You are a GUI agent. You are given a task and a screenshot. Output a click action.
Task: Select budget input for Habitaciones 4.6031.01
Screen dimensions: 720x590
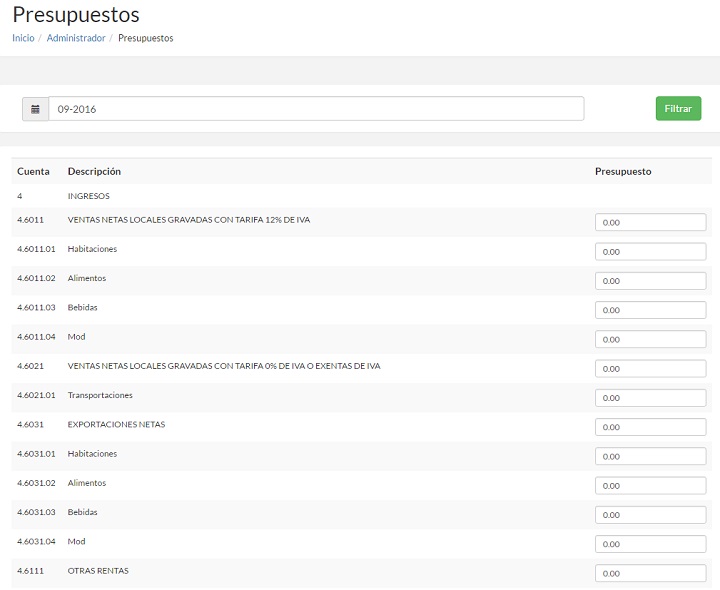[x=650, y=456]
